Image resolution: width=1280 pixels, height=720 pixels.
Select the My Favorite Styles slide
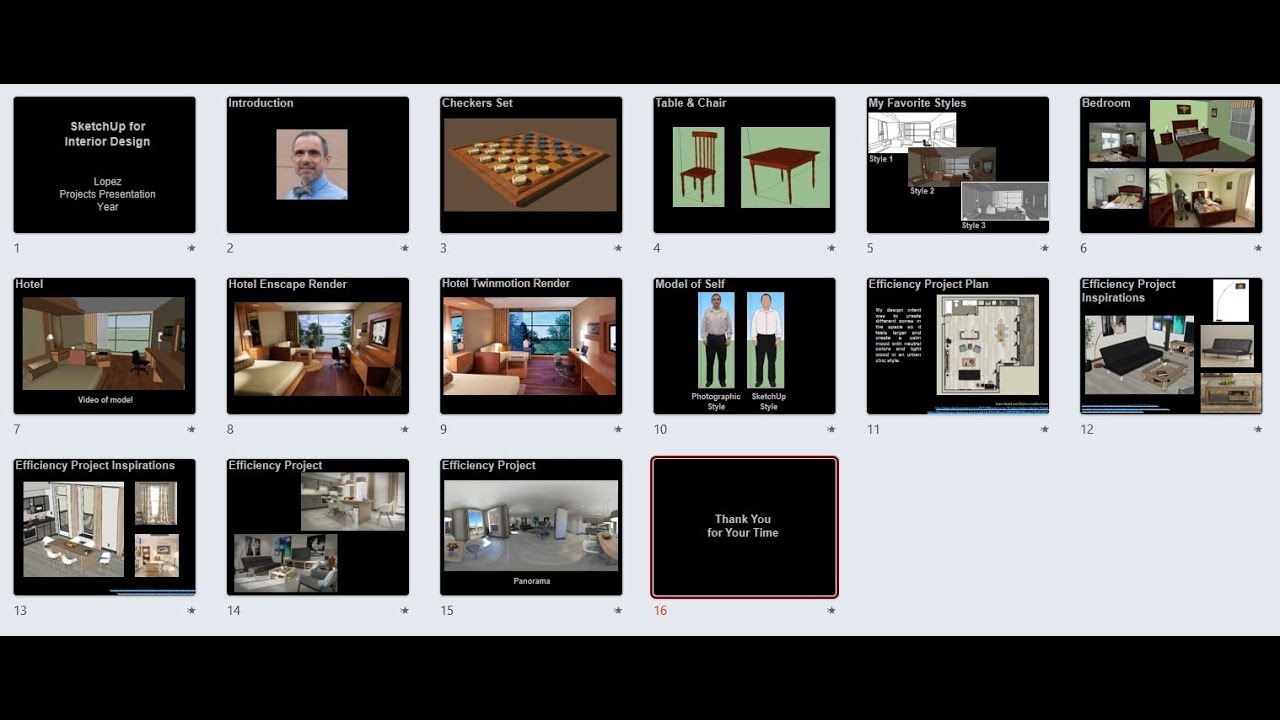(958, 165)
